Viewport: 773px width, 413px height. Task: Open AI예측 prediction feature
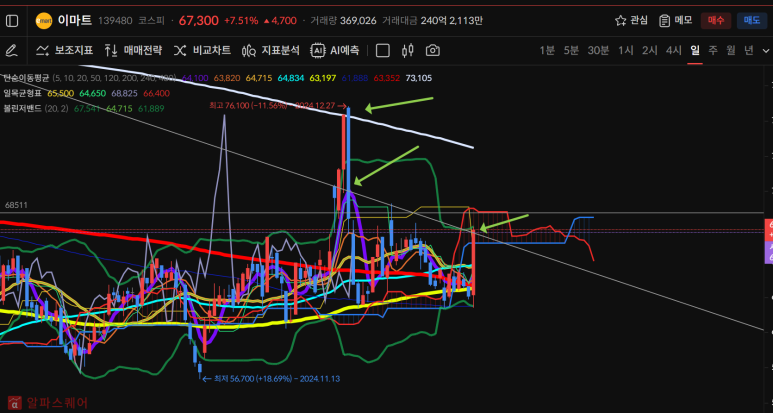(x=335, y=50)
